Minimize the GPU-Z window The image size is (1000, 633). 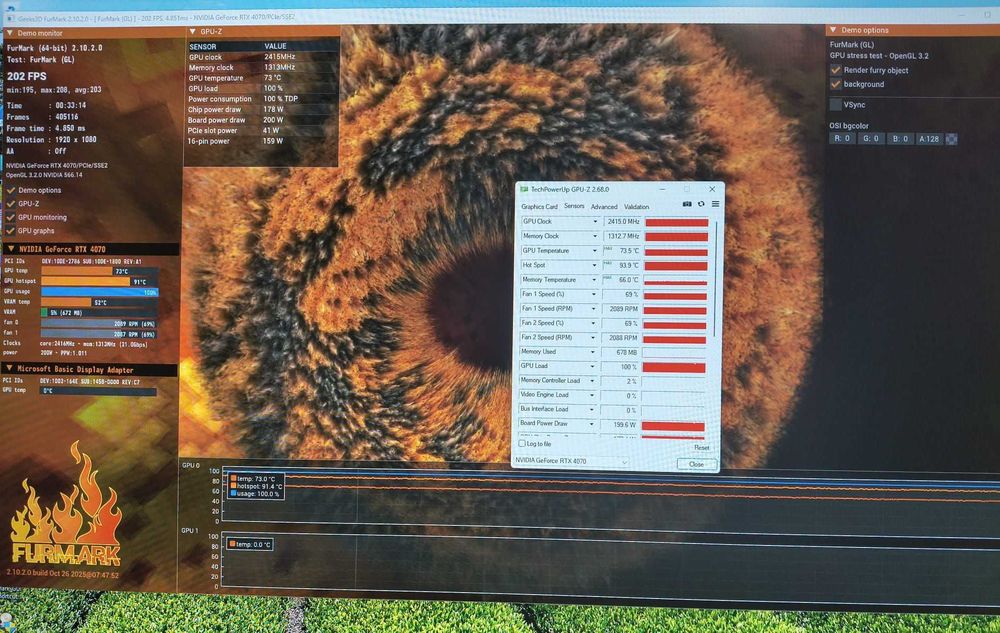(662, 189)
